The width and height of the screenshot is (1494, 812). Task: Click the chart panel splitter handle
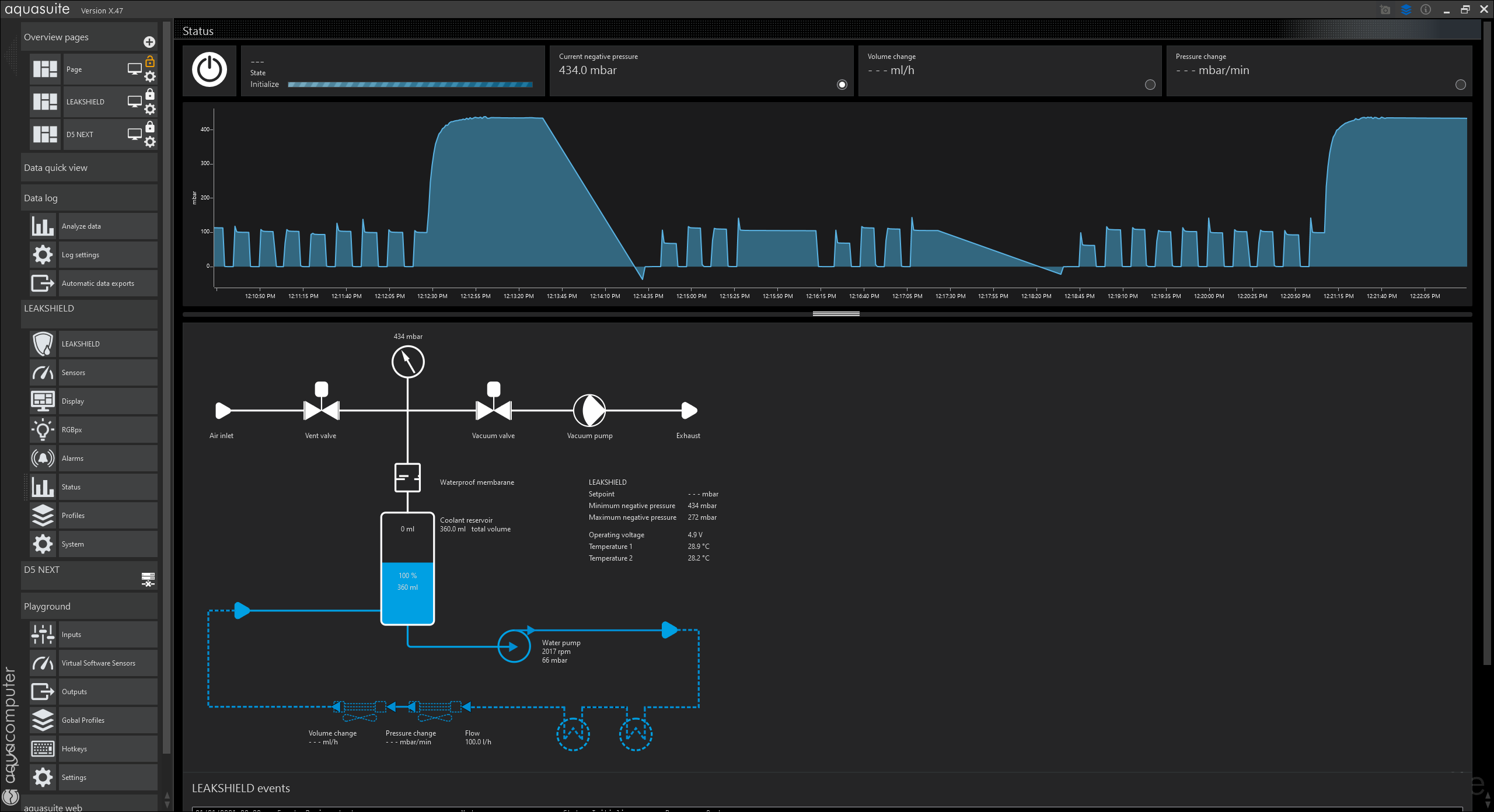click(x=836, y=314)
